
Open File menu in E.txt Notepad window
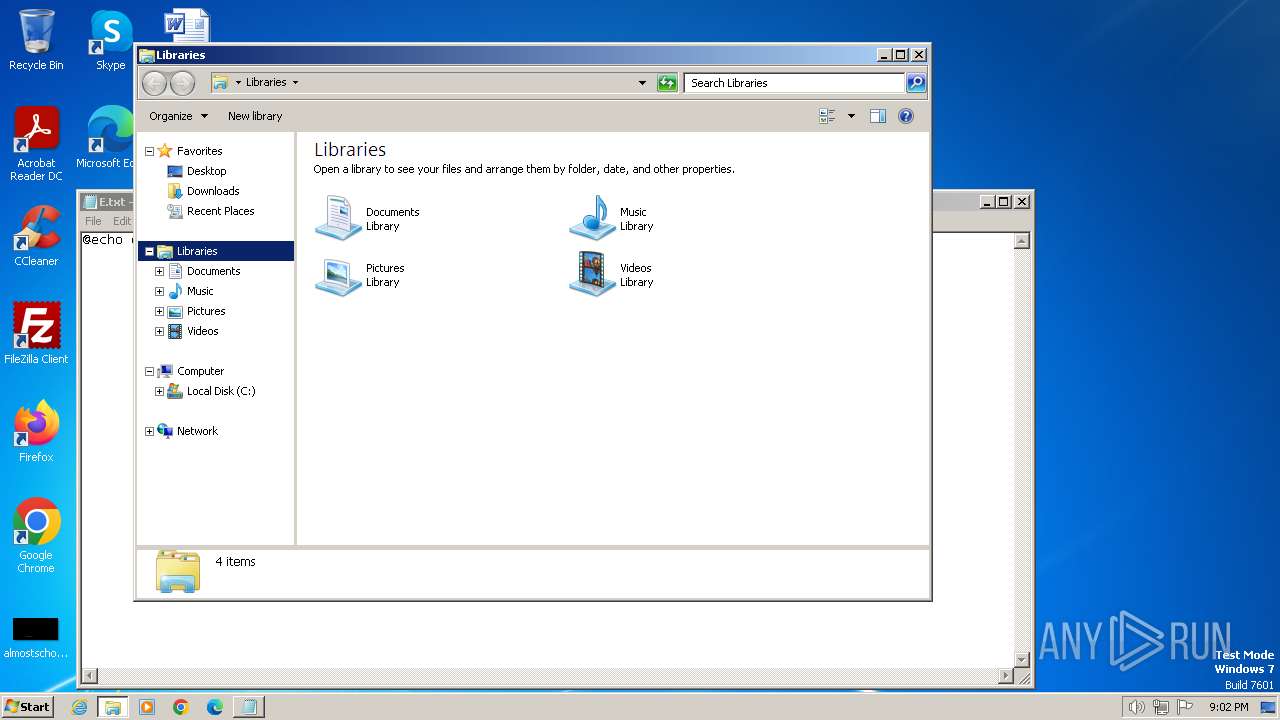(93, 221)
